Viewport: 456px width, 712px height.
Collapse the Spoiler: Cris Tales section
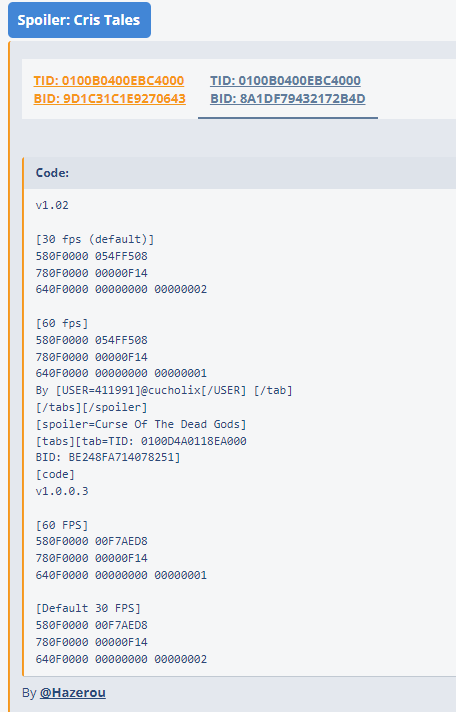[x=79, y=20]
